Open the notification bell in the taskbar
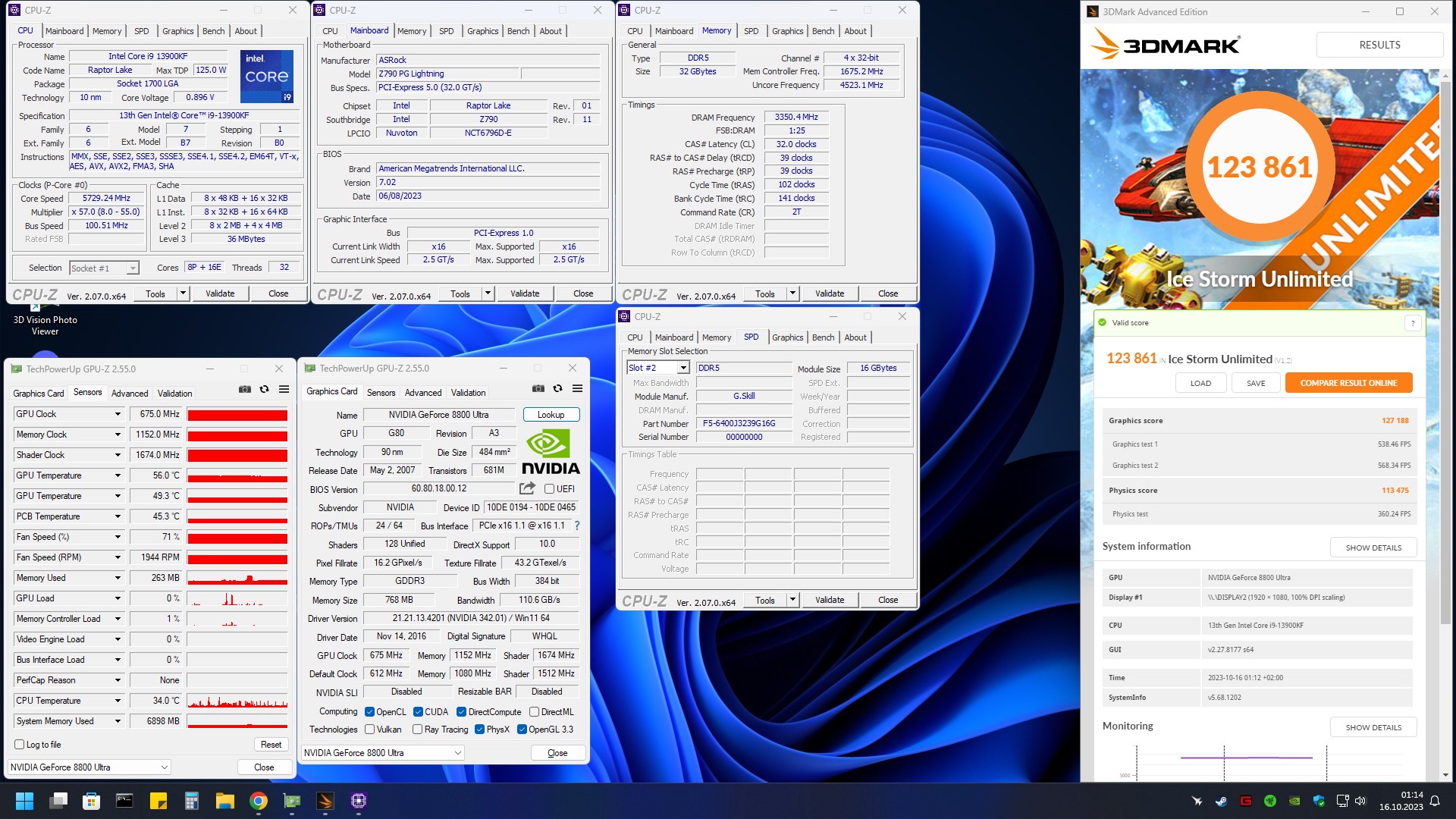The height and width of the screenshot is (819, 1456). [x=1435, y=801]
